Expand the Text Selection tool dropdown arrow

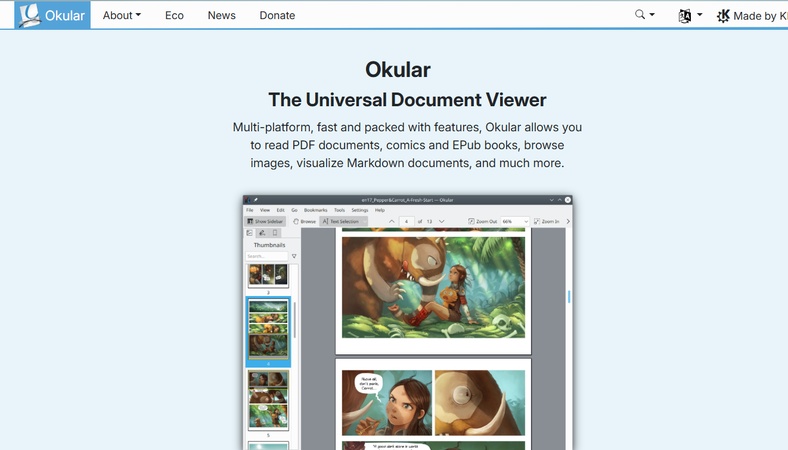pos(364,221)
